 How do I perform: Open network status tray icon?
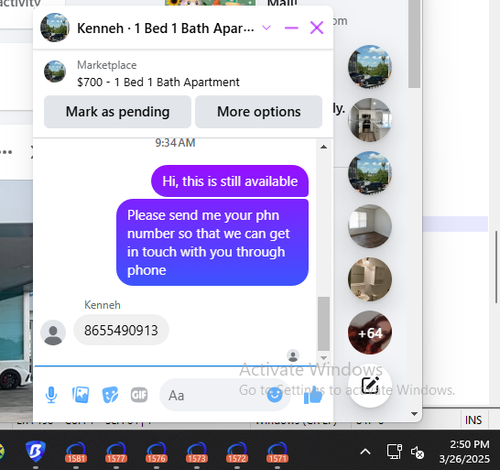[x=394, y=452]
